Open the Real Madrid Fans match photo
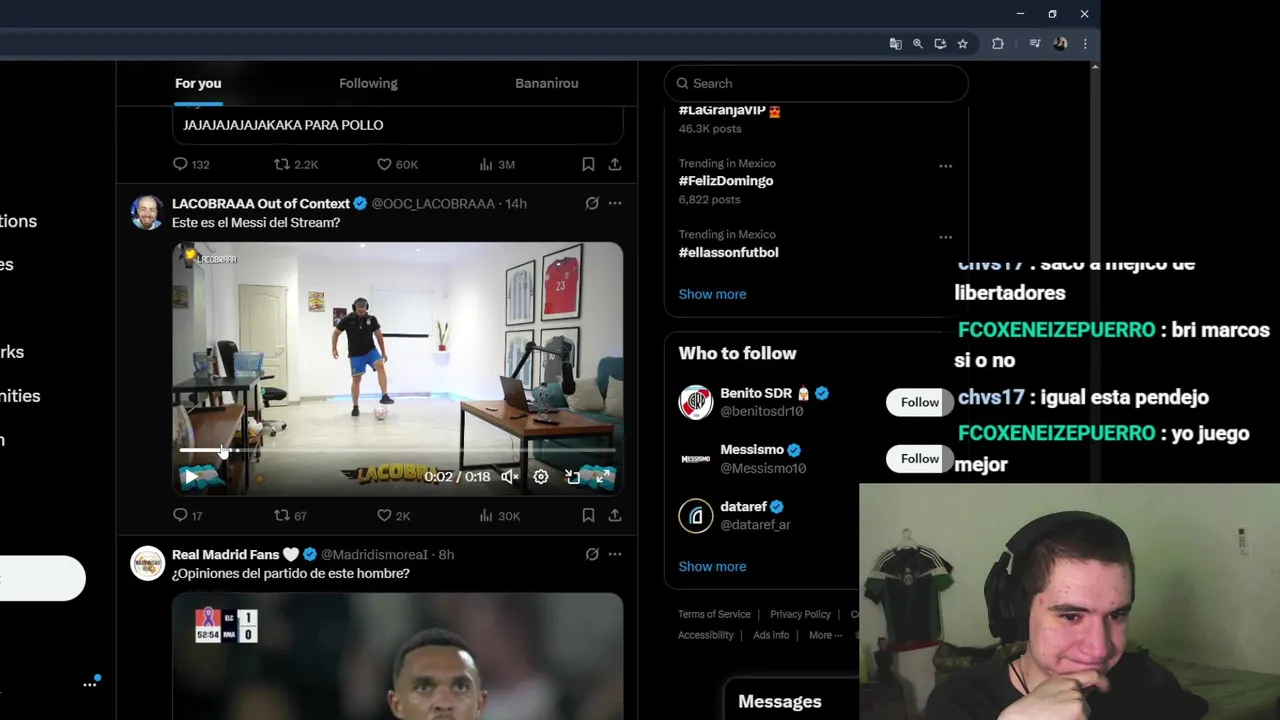Screen dimensions: 1280x720 (397, 656)
